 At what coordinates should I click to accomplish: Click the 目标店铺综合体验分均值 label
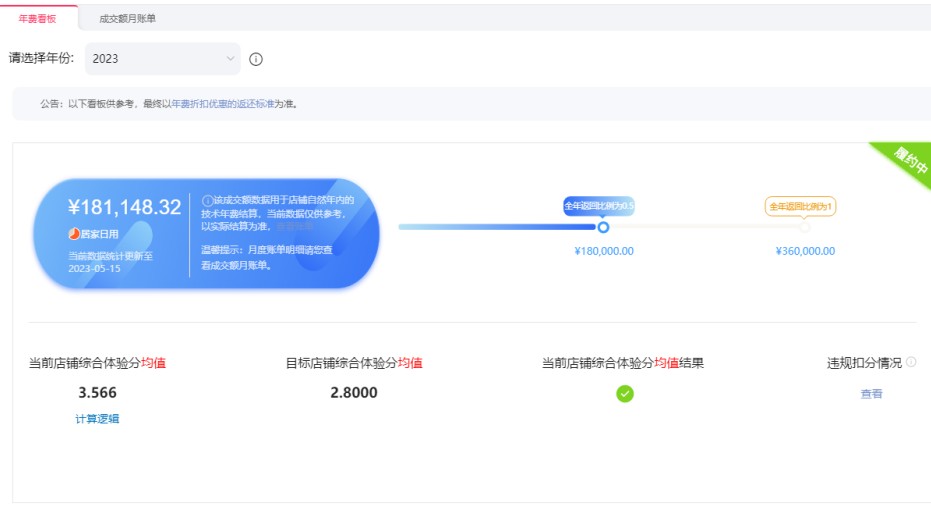(x=354, y=363)
